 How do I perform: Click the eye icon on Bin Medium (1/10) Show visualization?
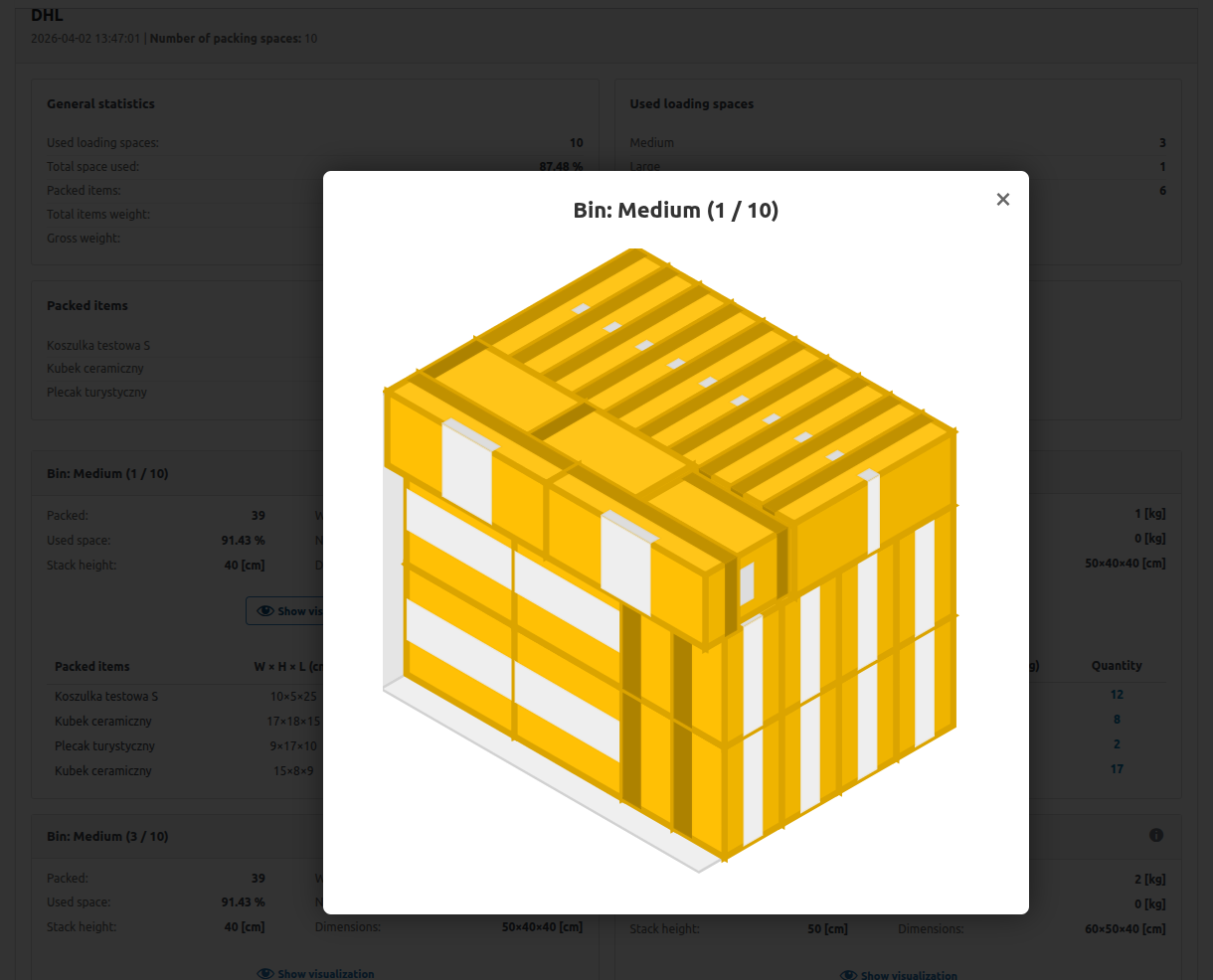pyautogui.click(x=263, y=610)
